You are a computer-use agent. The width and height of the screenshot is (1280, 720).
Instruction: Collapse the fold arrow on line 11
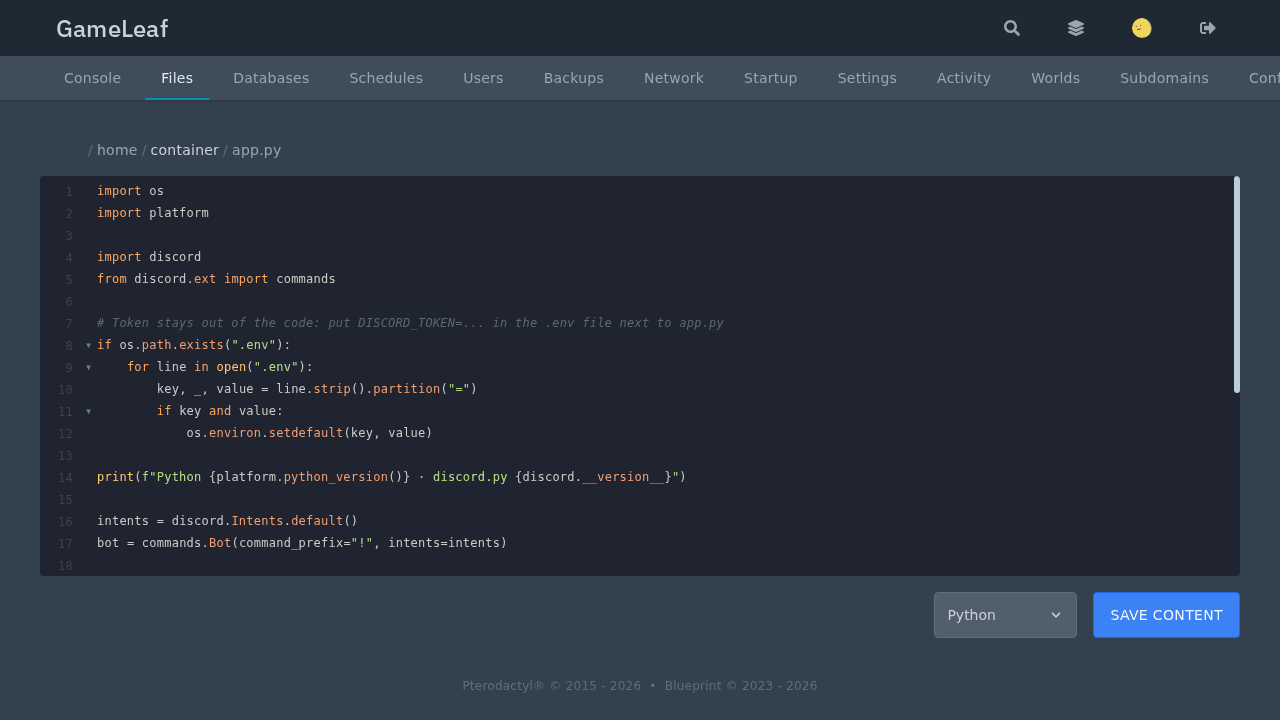click(88, 411)
